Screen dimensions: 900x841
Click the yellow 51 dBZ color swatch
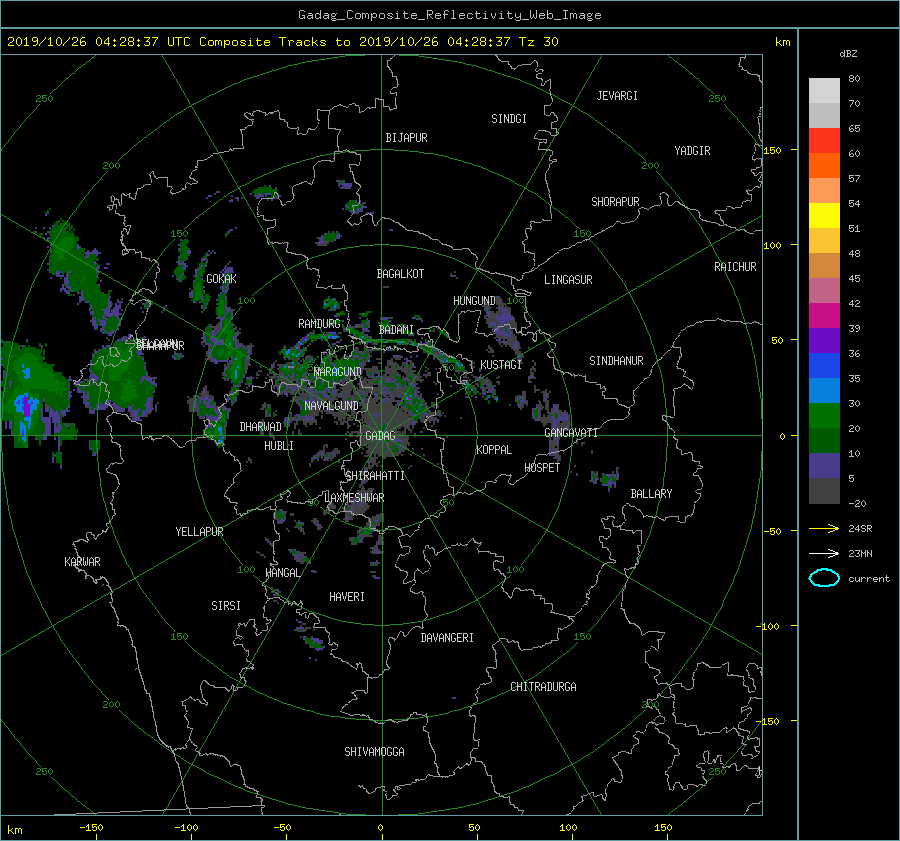point(824,216)
